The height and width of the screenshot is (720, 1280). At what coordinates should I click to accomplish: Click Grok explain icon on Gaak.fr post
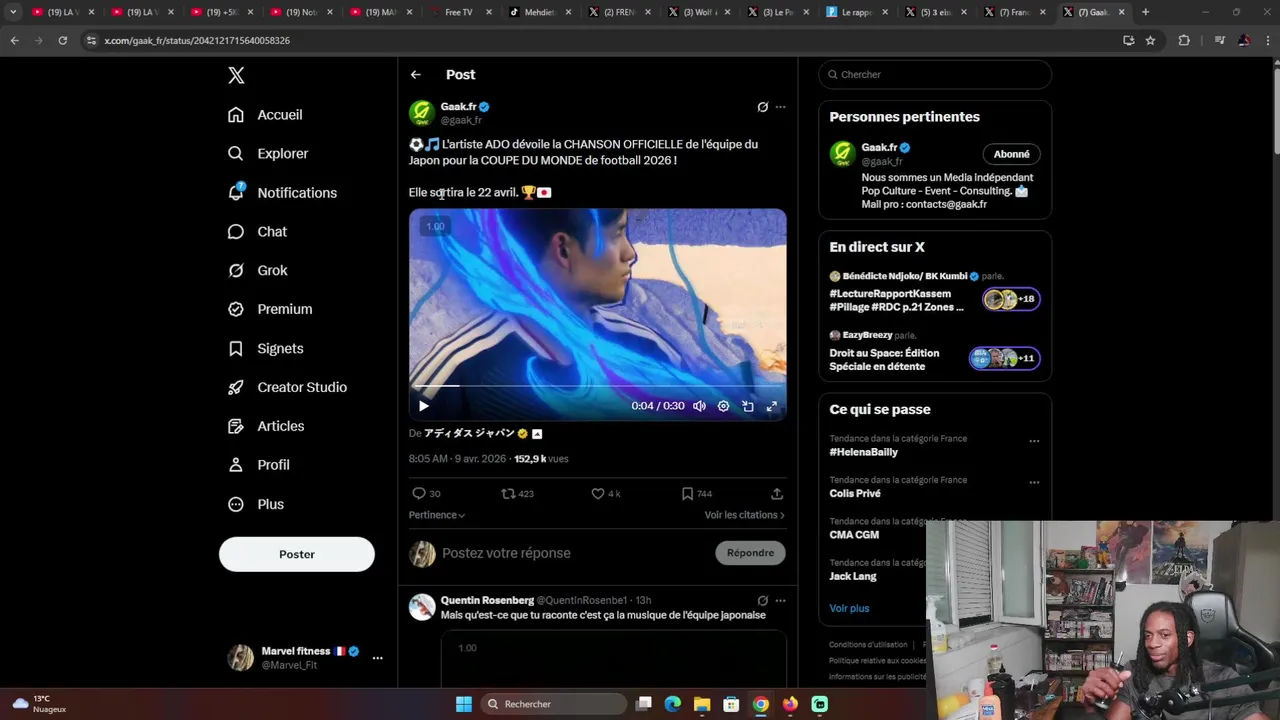(x=762, y=107)
